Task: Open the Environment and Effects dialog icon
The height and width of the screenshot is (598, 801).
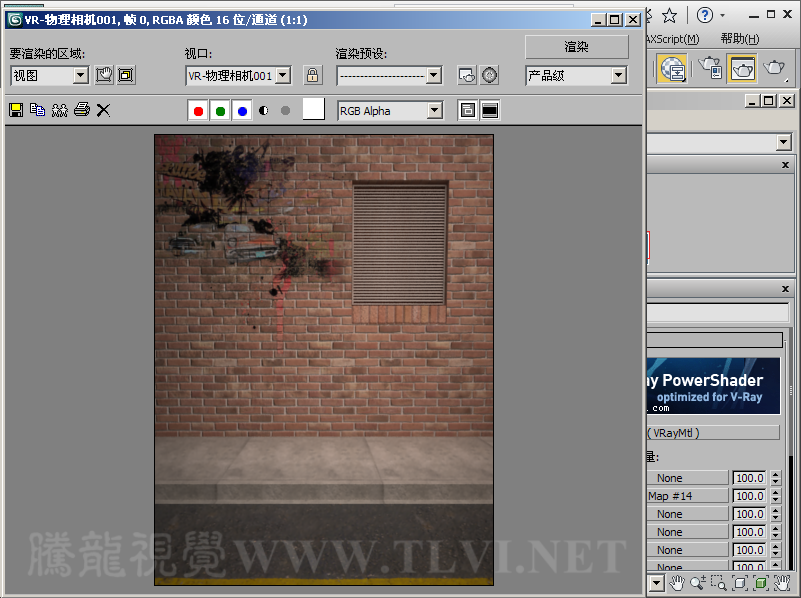Action: point(489,75)
